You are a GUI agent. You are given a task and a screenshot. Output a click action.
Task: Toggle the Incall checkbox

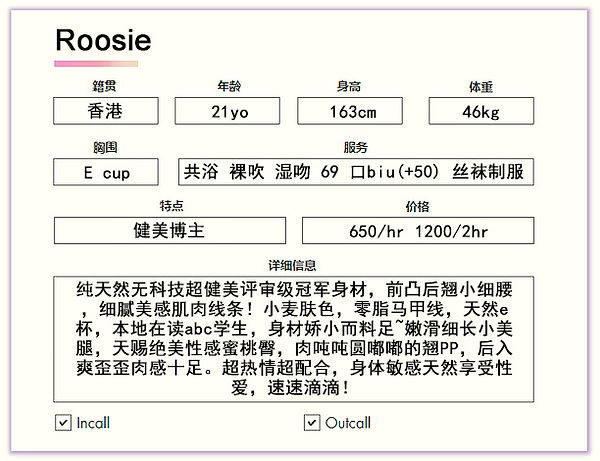(63, 423)
